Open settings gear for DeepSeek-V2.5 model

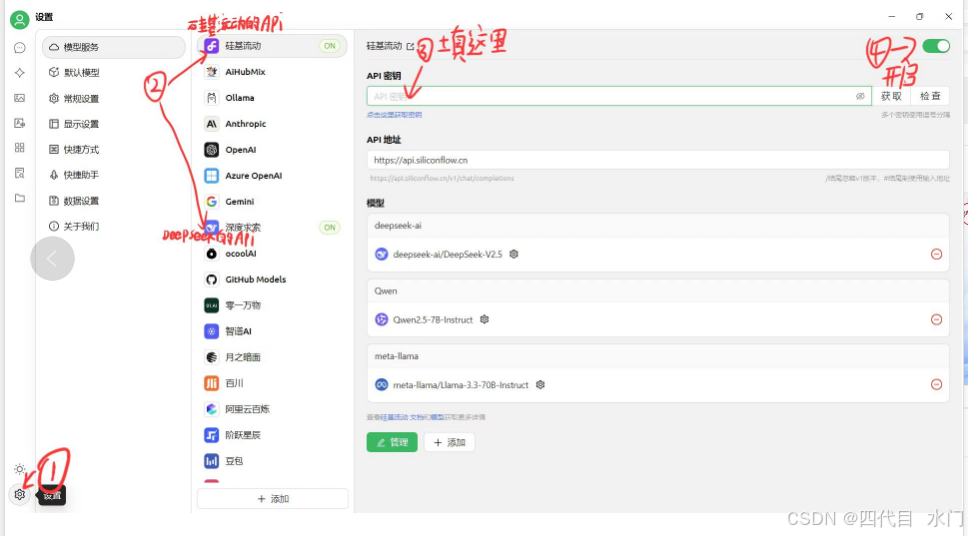coord(514,254)
